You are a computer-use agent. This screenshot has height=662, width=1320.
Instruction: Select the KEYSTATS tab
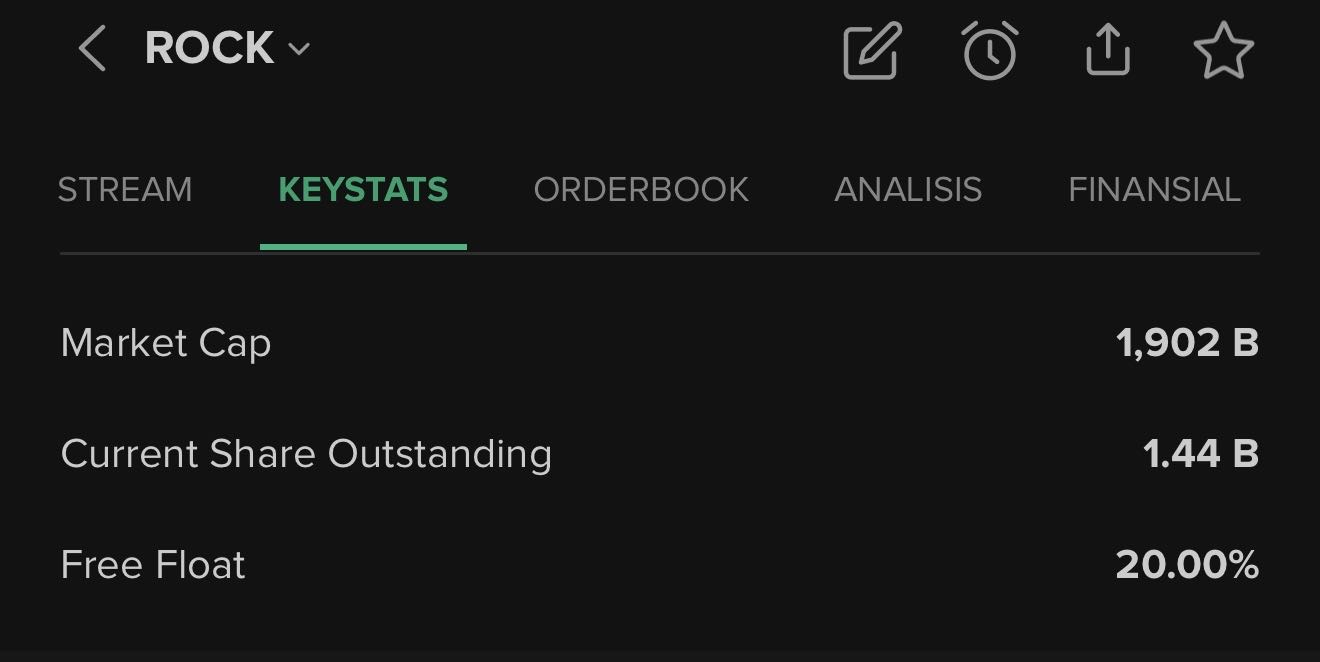click(363, 190)
